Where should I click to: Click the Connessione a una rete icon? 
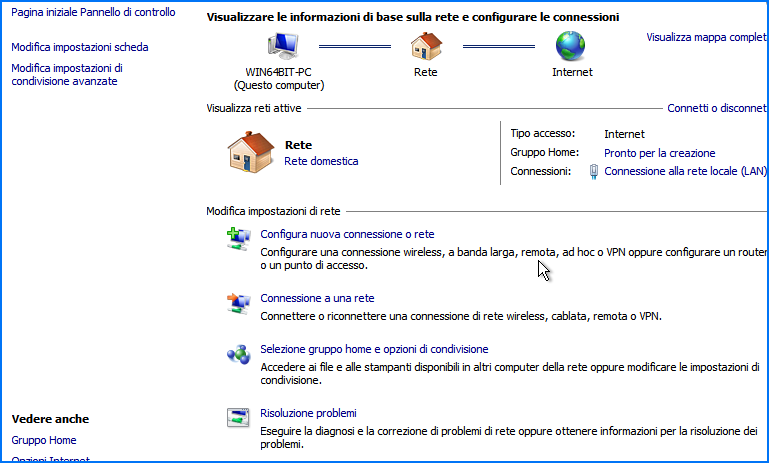(x=238, y=303)
